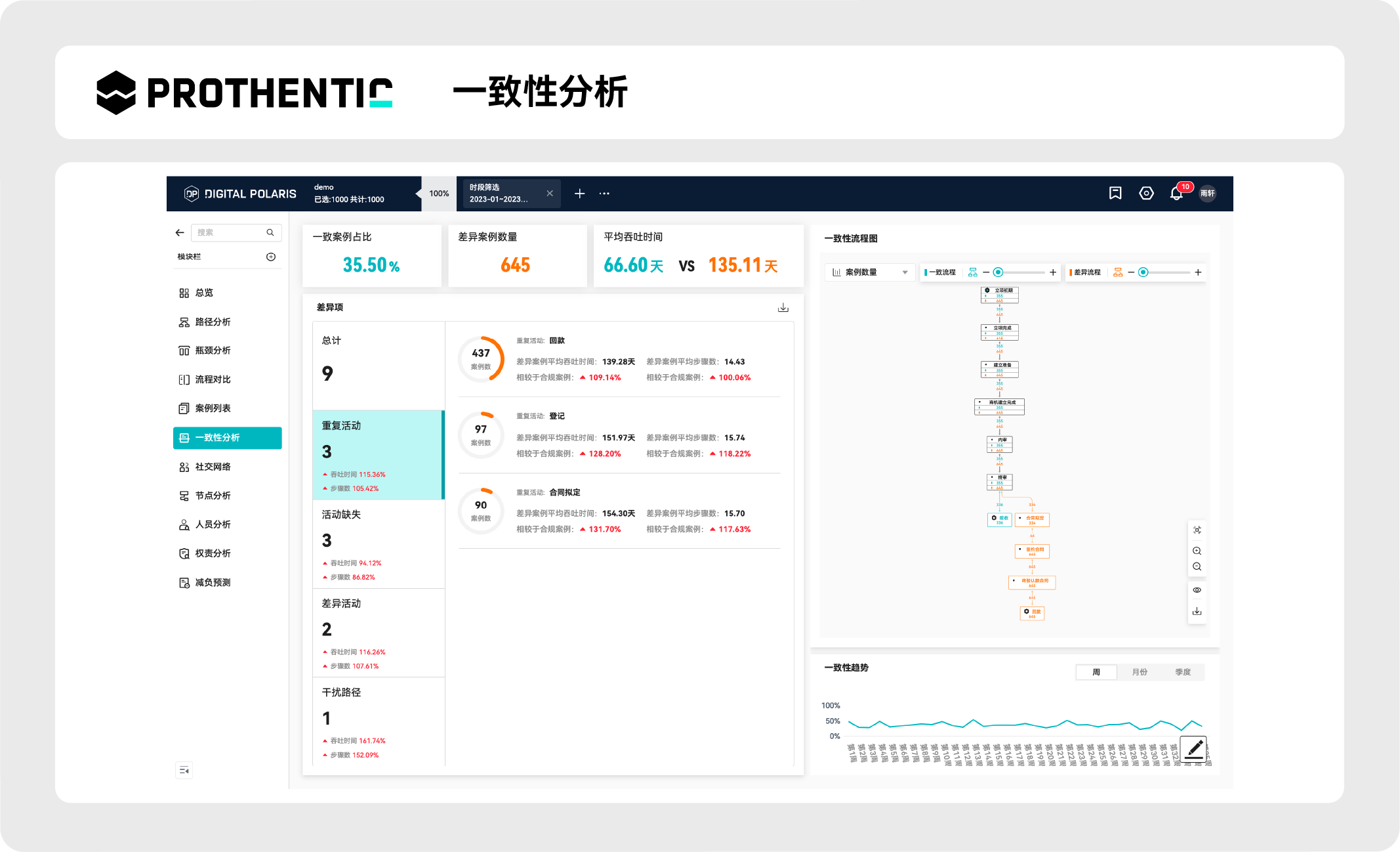Click the notification bell icon

coord(1176,194)
